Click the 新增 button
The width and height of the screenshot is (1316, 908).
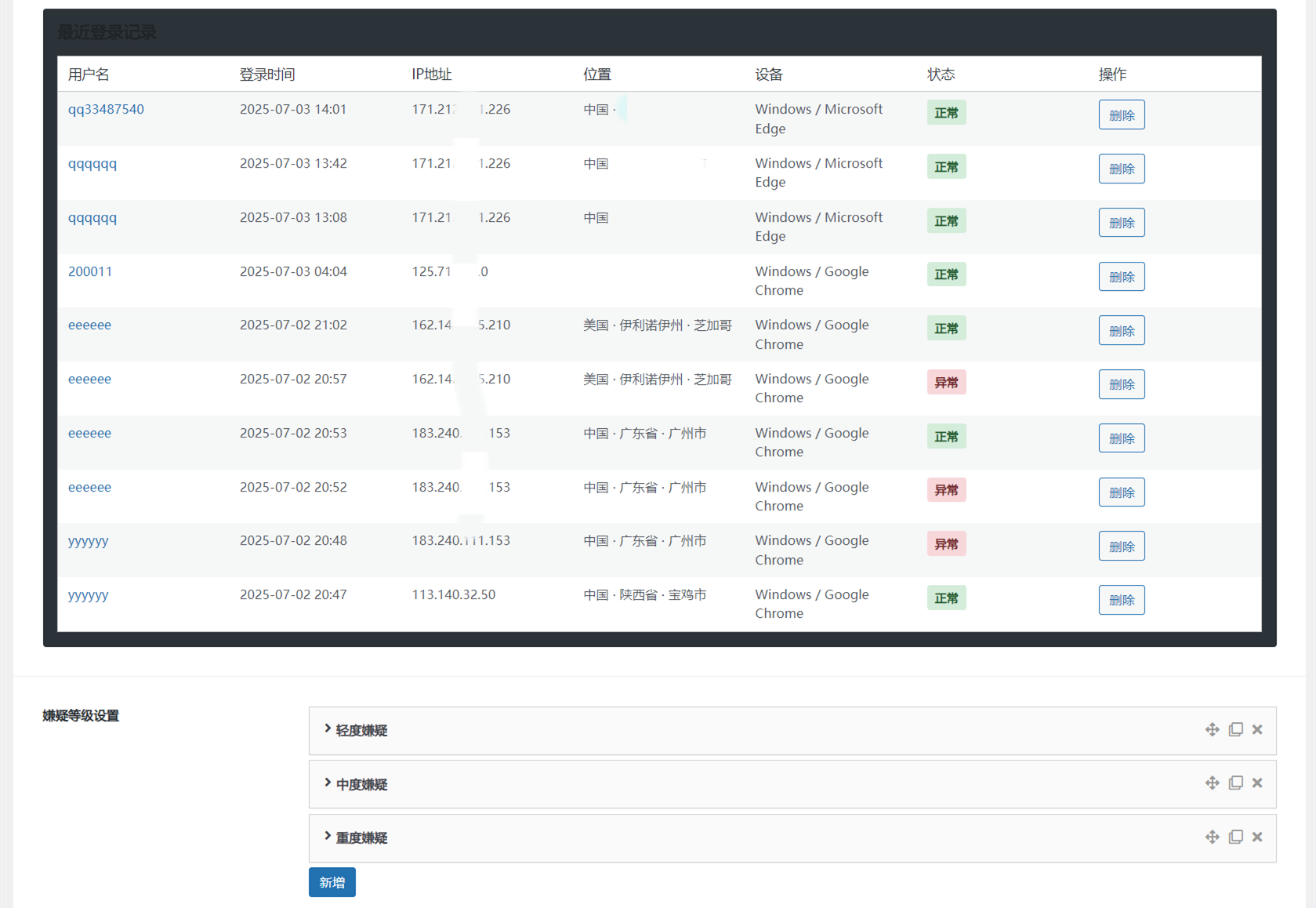click(x=332, y=882)
